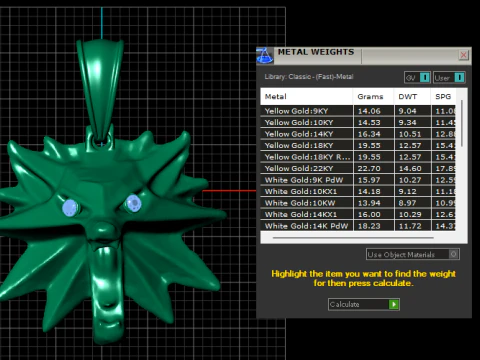
Task: Click the Library: Classic - (Fast)-Metal label
Action: coord(309,77)
